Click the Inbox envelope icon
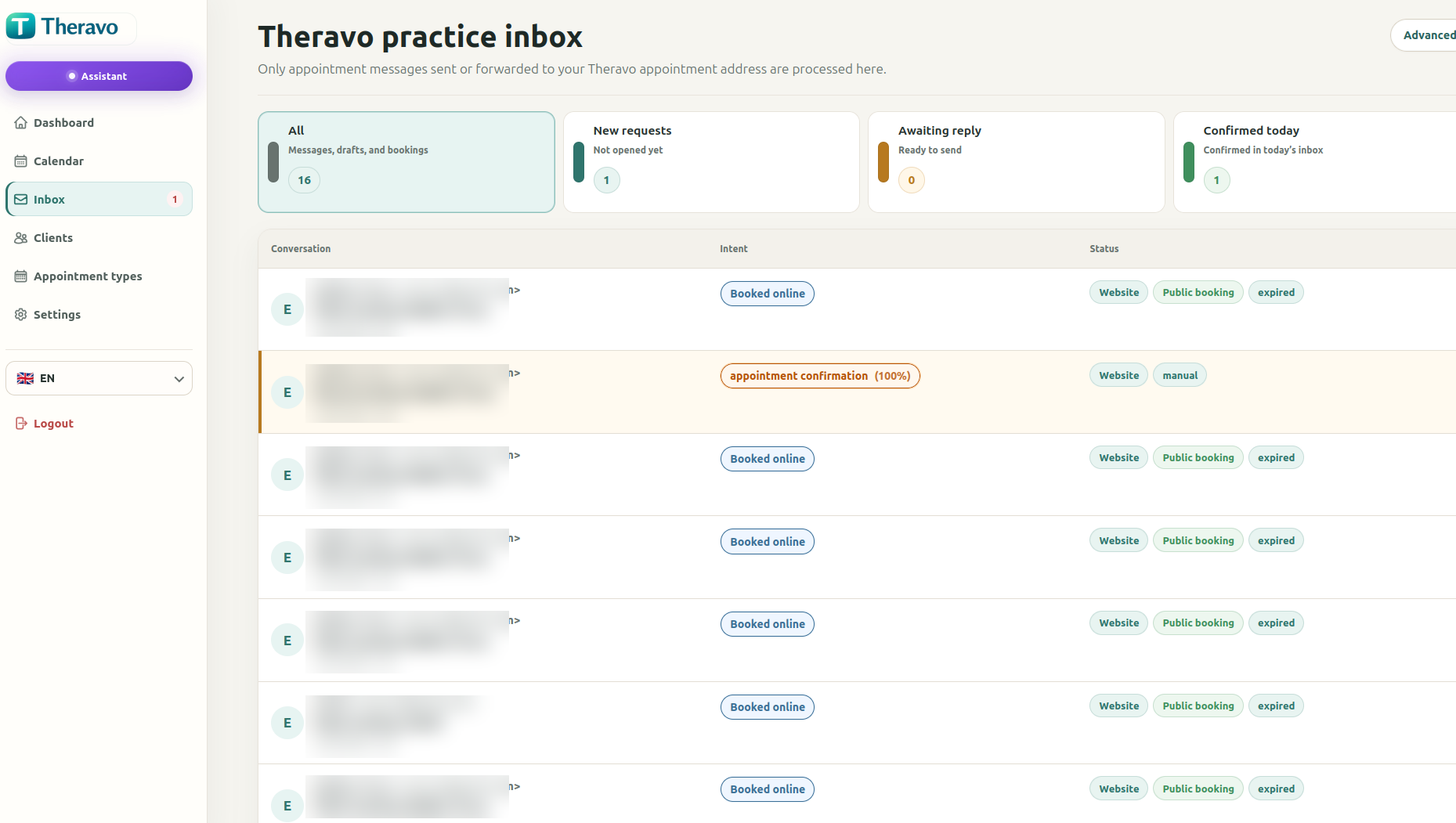This screenshot has height=823, width=1456. (x=21, y=200)
